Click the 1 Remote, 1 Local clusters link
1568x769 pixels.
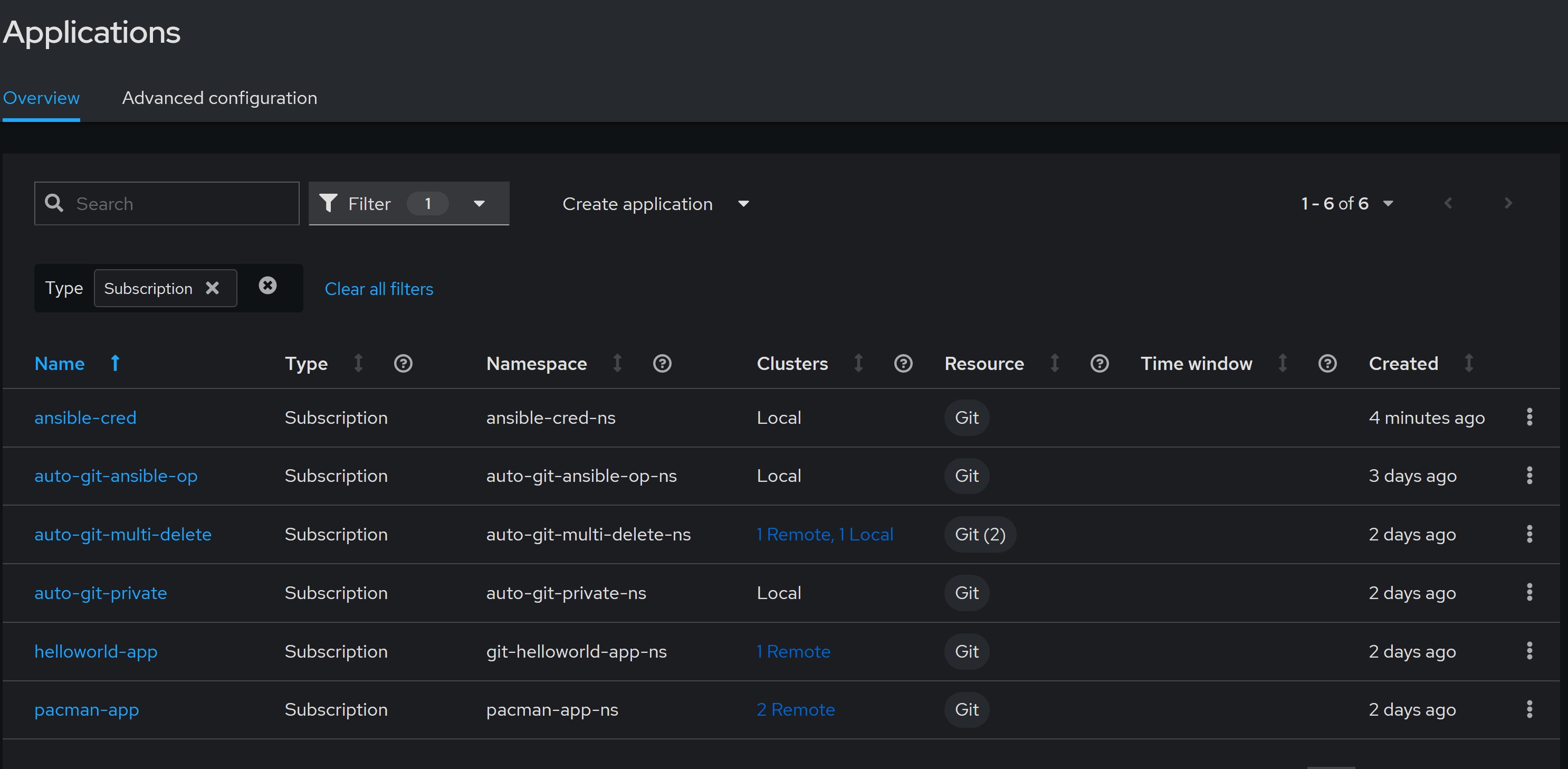[824, 534]
